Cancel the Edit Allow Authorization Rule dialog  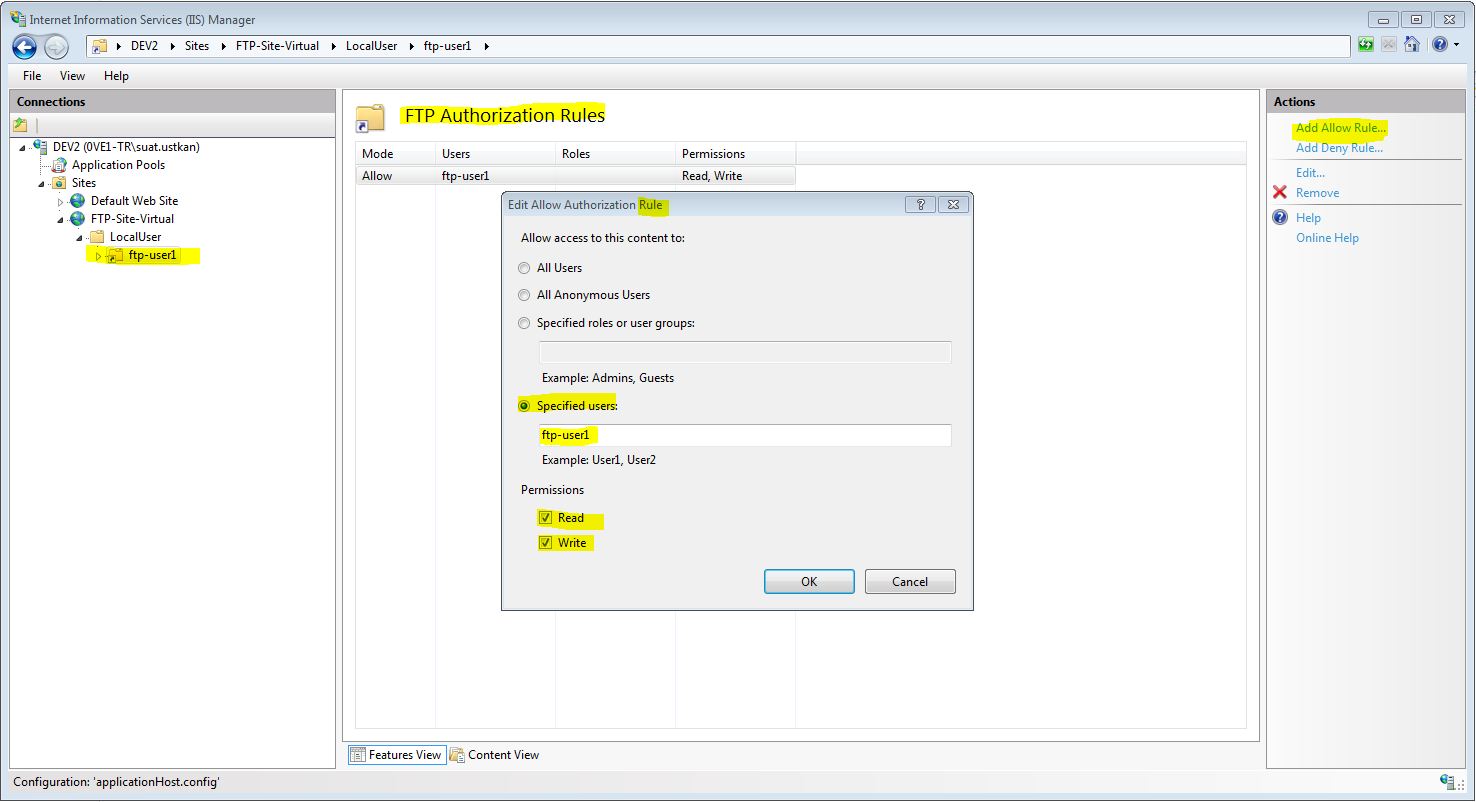click(910, 582)
